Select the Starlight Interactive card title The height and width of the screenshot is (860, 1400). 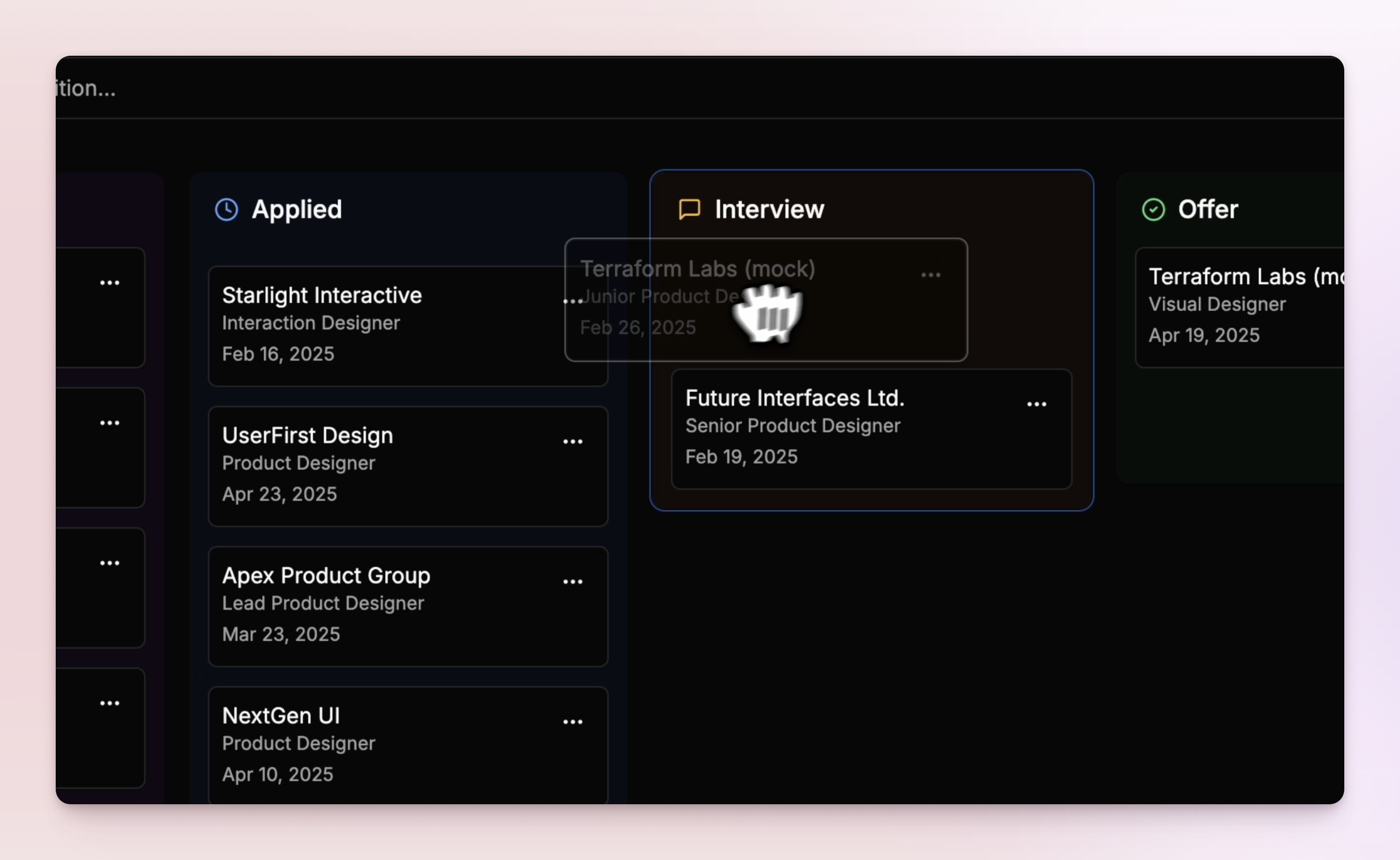pos(322,295)
